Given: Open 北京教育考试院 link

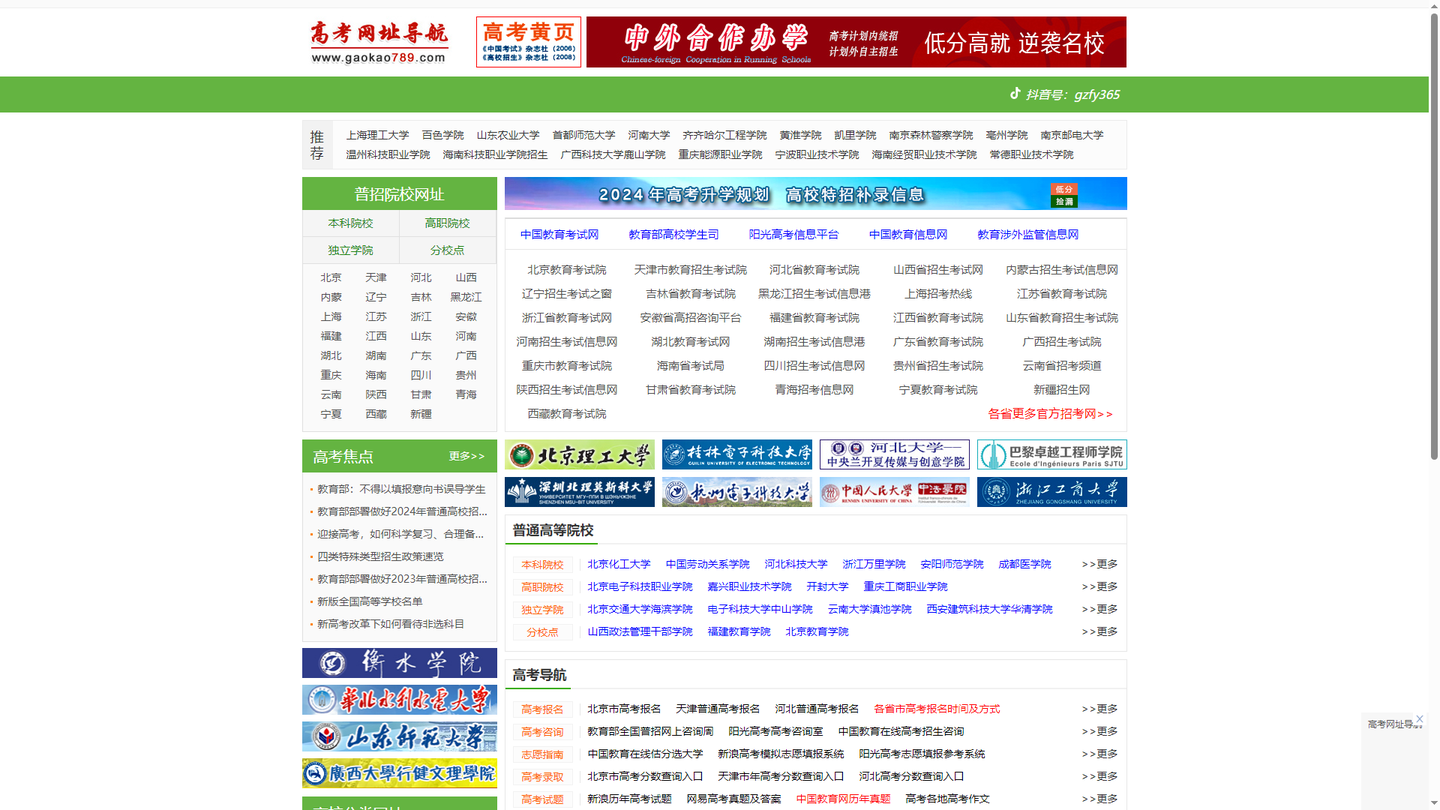Looking at the screenshot, I should point(567,270).
